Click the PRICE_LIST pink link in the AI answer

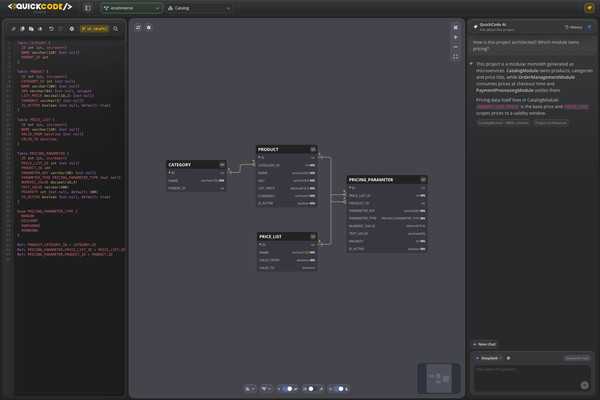(576, 107)
